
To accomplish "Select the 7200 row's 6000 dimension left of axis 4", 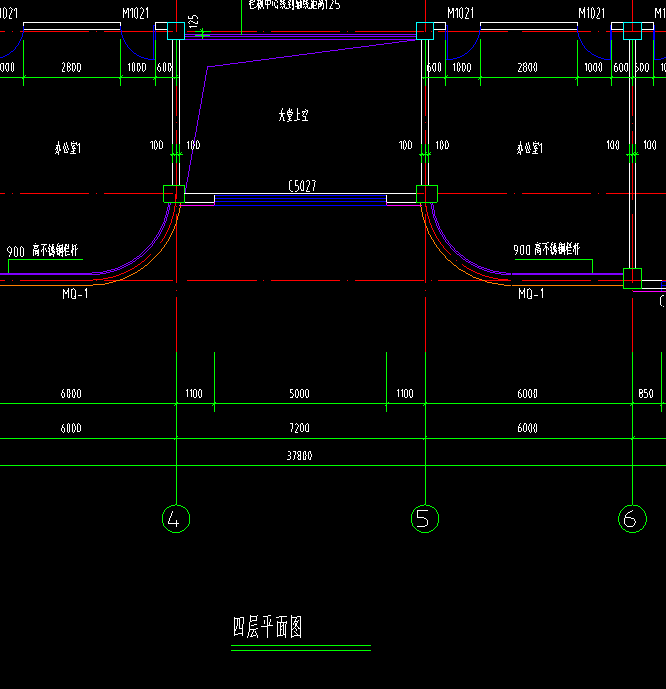I will pyautogui.click(x=71, y=428).
